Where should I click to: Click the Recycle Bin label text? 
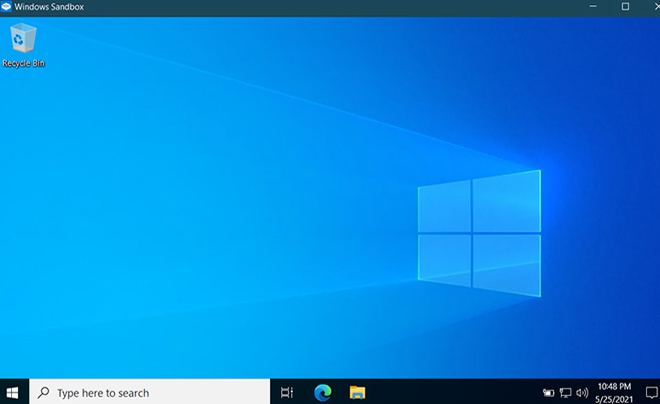[24, 63]
